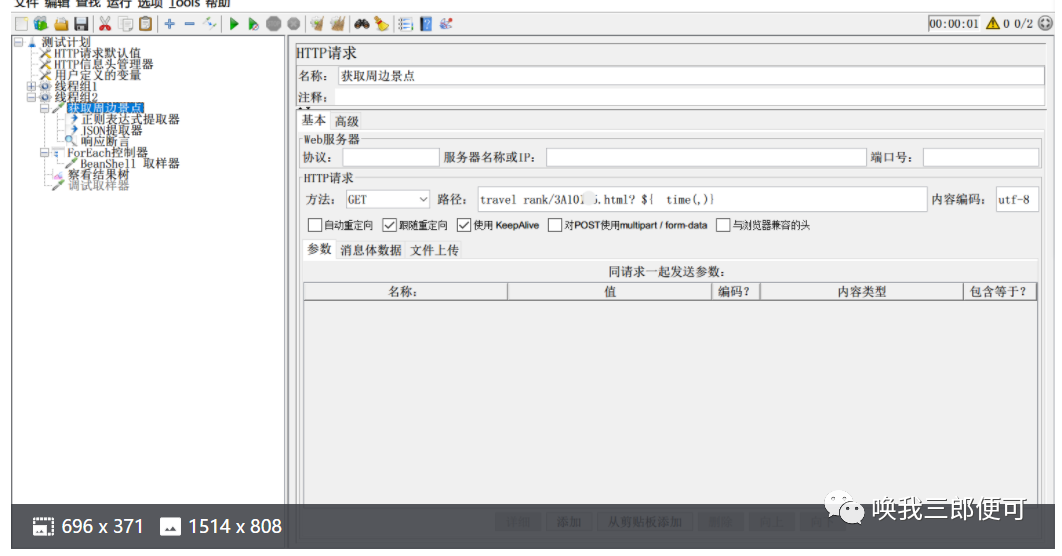Open the Templates toolbar icon
The height and width of the screenshot is (556, 1062).
[x=41, y=24]
